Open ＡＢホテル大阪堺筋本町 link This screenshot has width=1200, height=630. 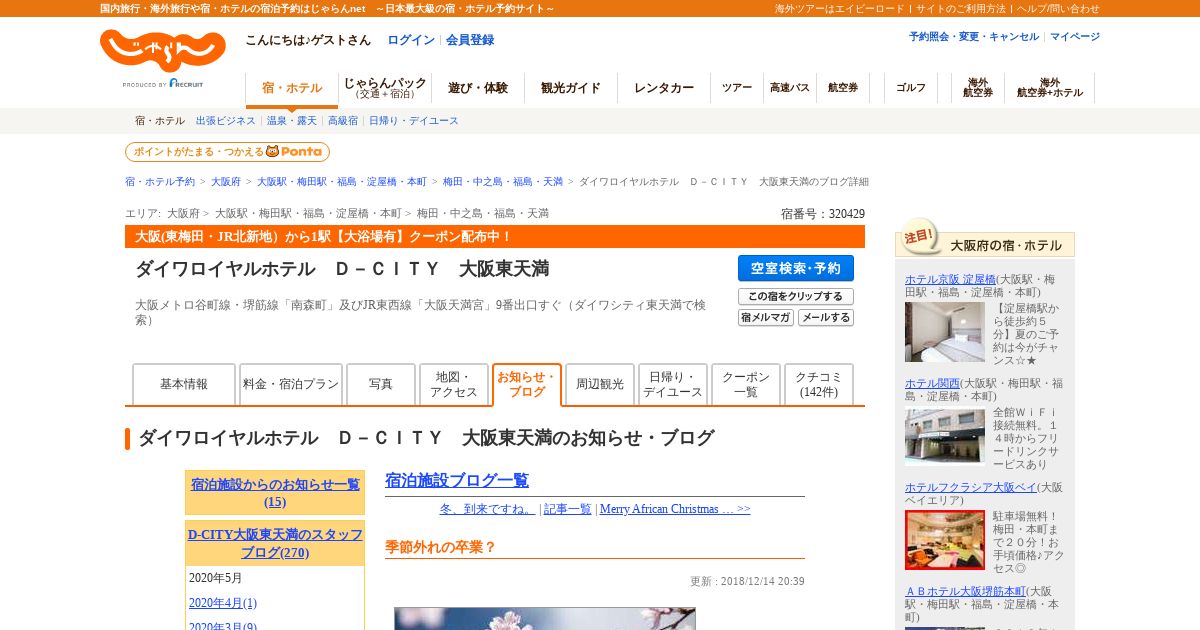(x=964, y=591)
